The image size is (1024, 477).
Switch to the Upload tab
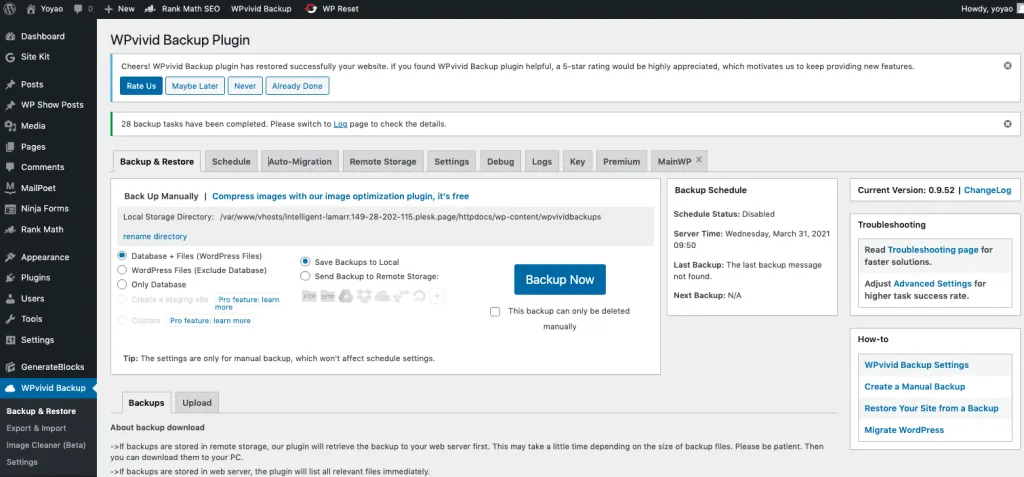(x=197, y=403)
